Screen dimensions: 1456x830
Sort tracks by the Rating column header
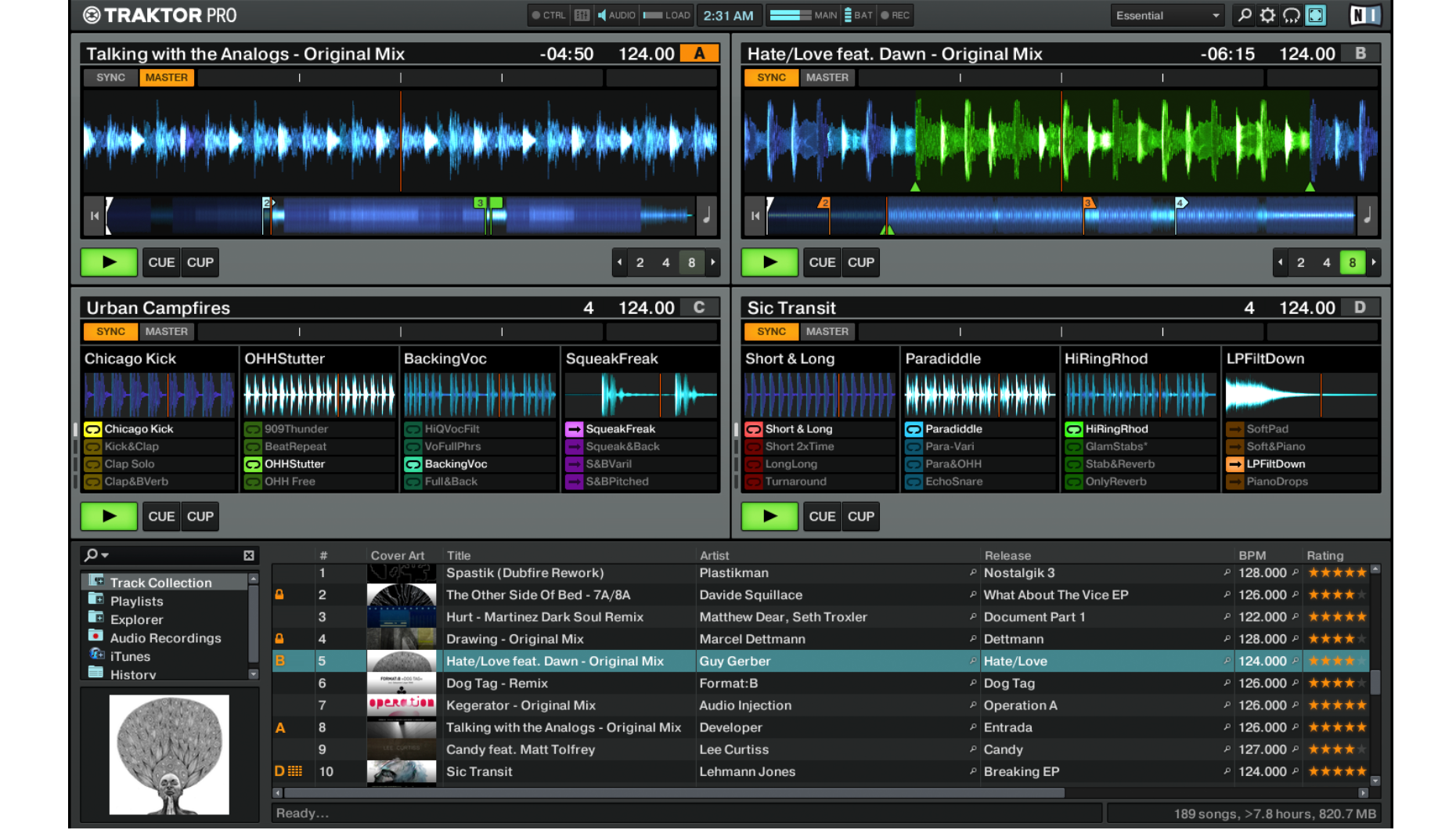[x=1324, y=555]
